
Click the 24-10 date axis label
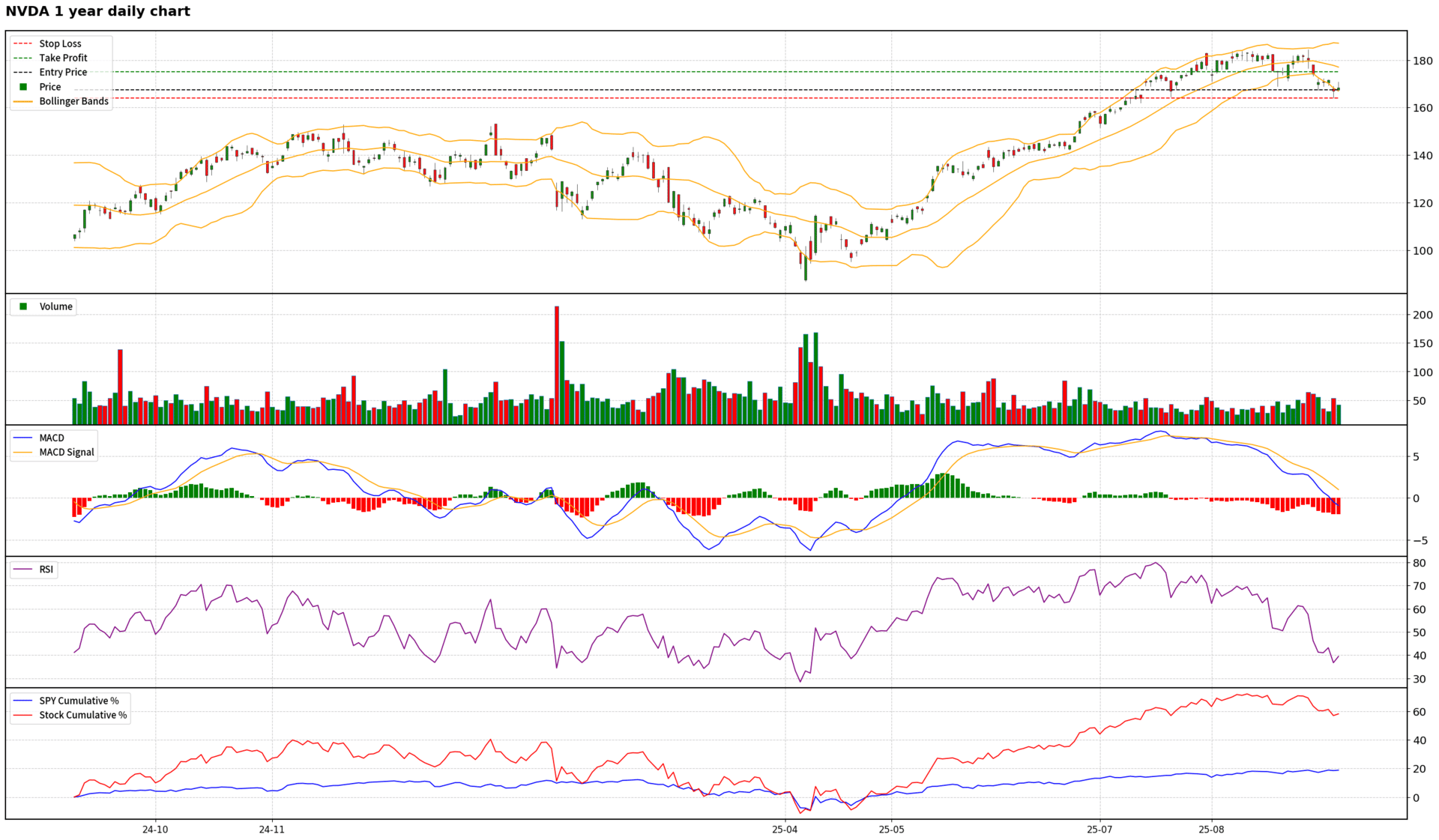pyautogui.click(x=155, y=830)
